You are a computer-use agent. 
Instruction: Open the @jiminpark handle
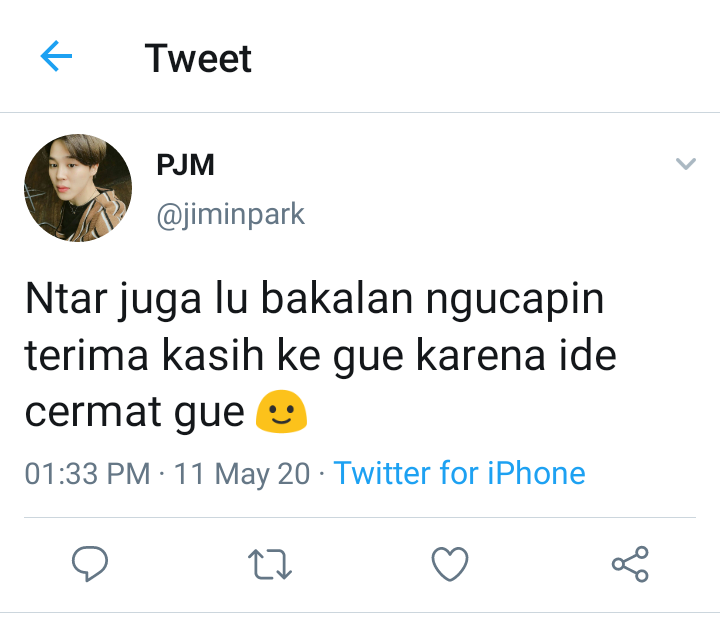click(x=231, y=214)
